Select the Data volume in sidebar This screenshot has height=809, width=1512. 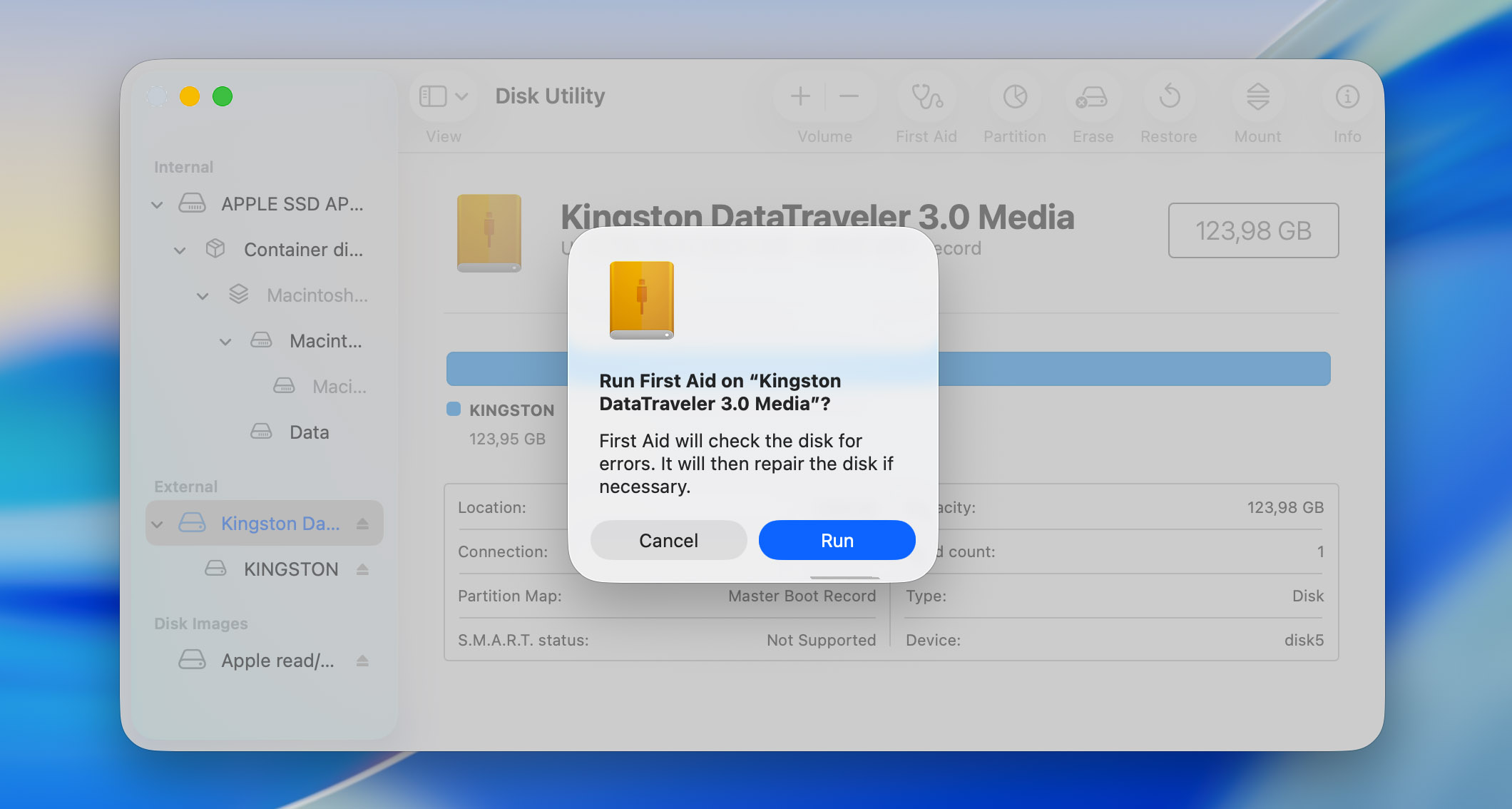308,432
